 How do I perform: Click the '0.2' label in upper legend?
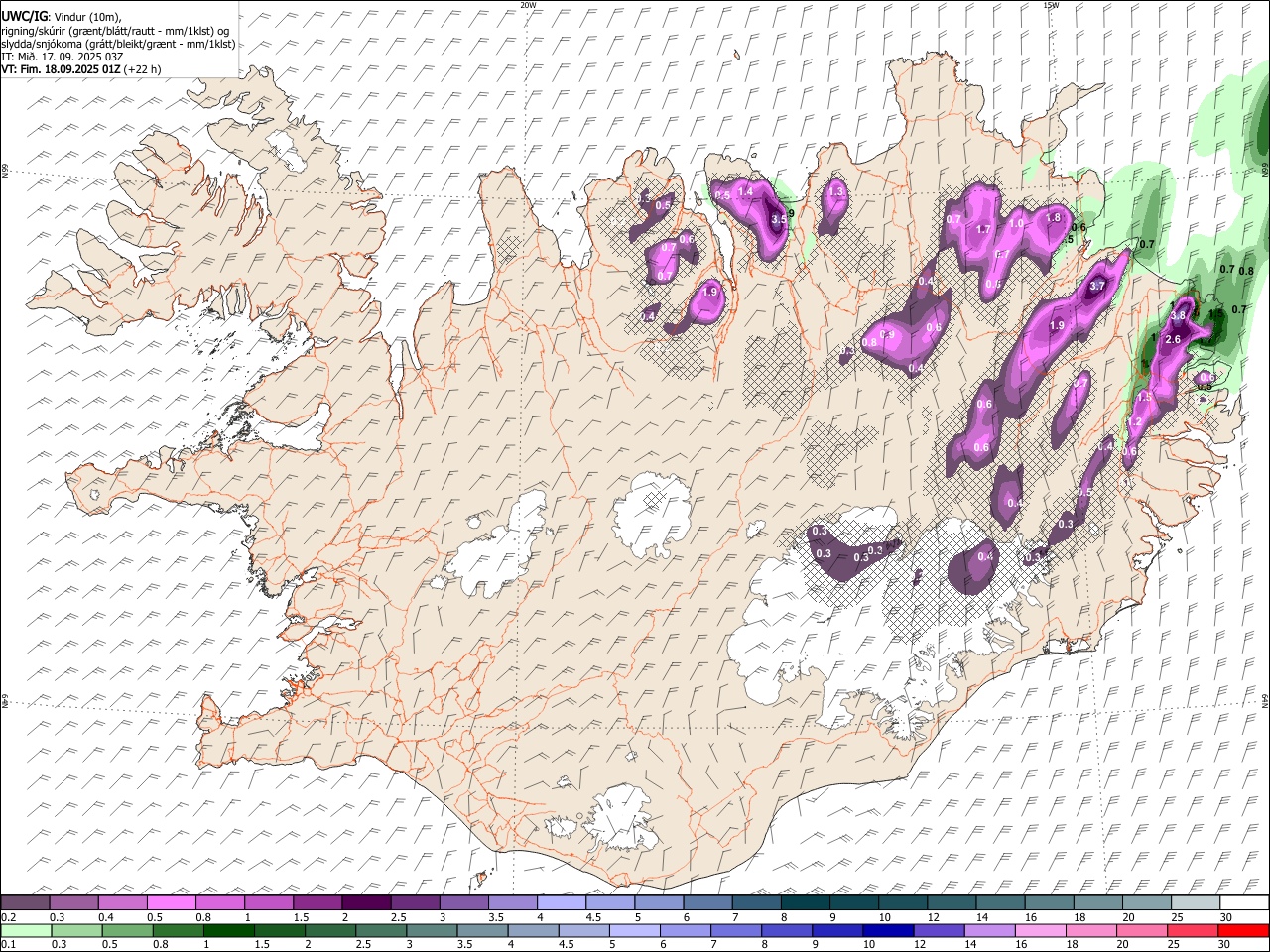pyautogui.click(x=8, y=917)
